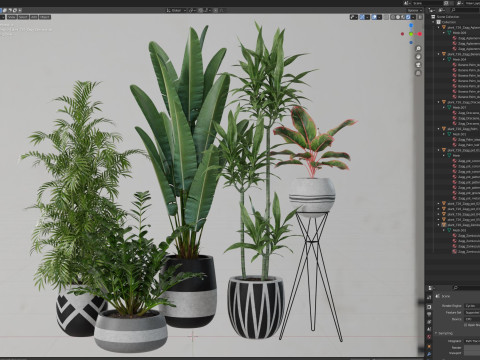Open the snapping options dropdown

208,10
